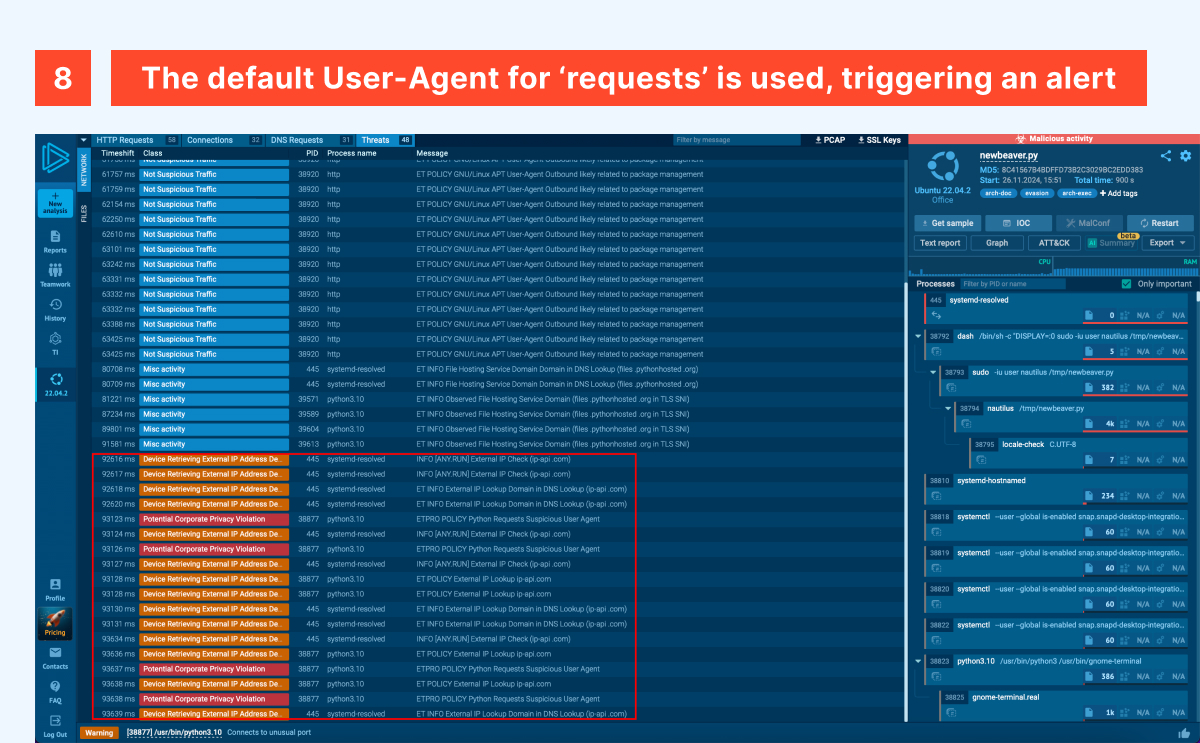Collapse the network panel with top-left arrow
The width and height of the screenshot is (1200, 743).
(x=84, y=140)
